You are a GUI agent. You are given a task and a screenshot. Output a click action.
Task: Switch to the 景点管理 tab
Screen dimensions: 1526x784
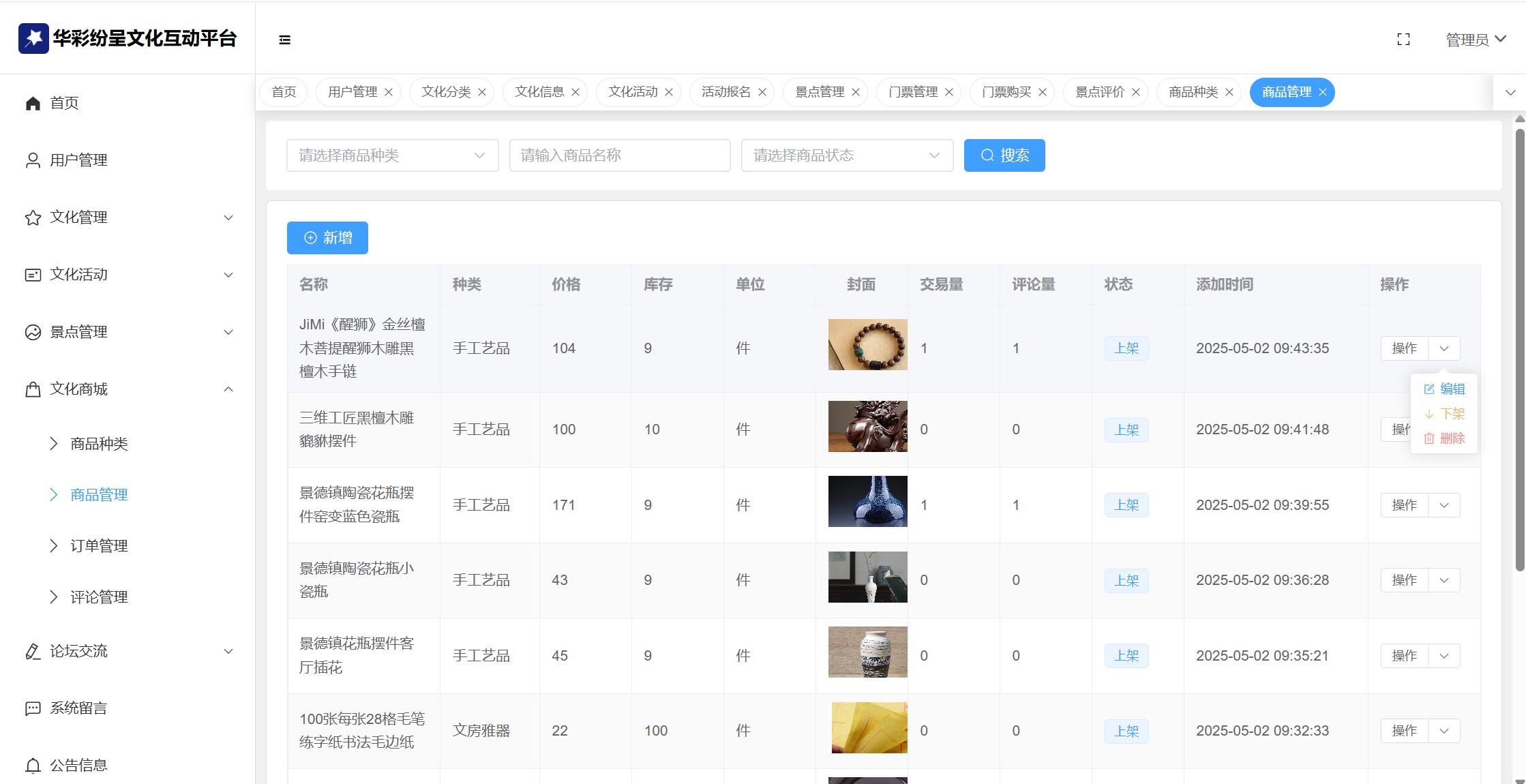tap(819, 92)
